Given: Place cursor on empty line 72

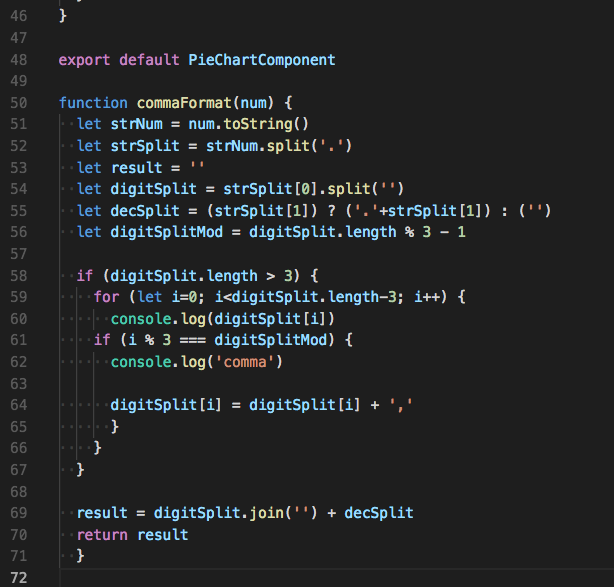Looking at the screenshot, I should (x=337, y=578).
